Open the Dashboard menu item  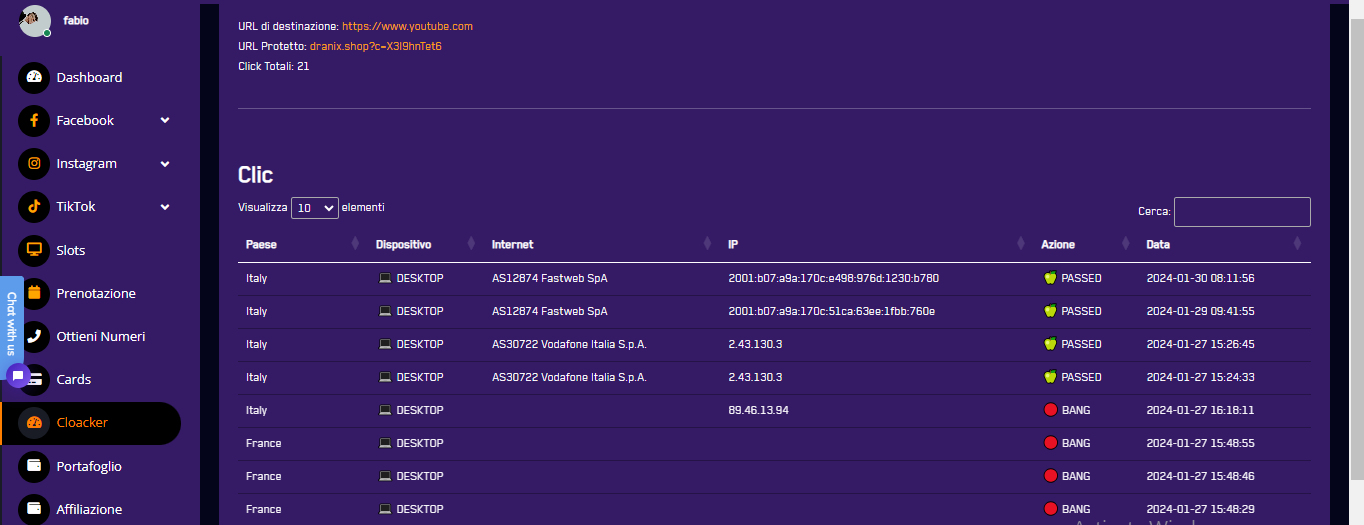tap(89, 77)
